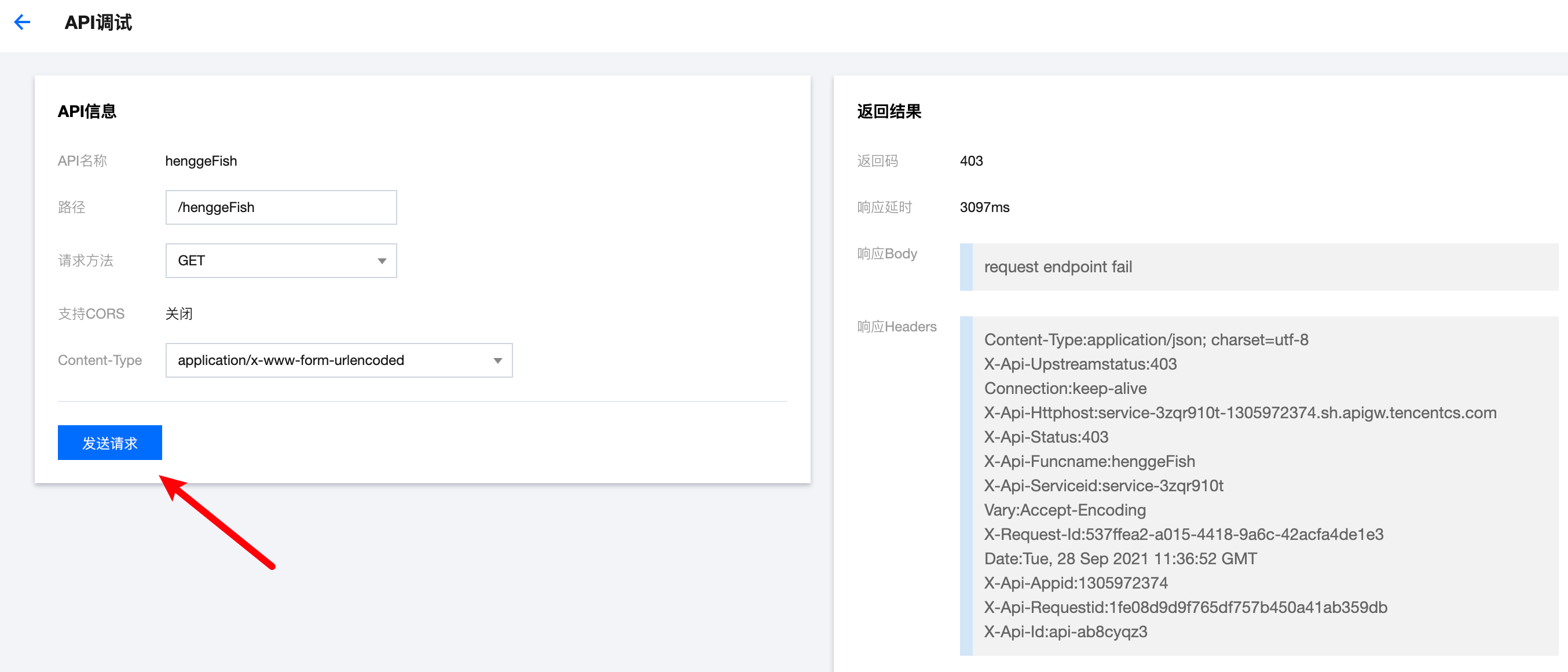Click the 关闭 CORS status text

(179, 314)
